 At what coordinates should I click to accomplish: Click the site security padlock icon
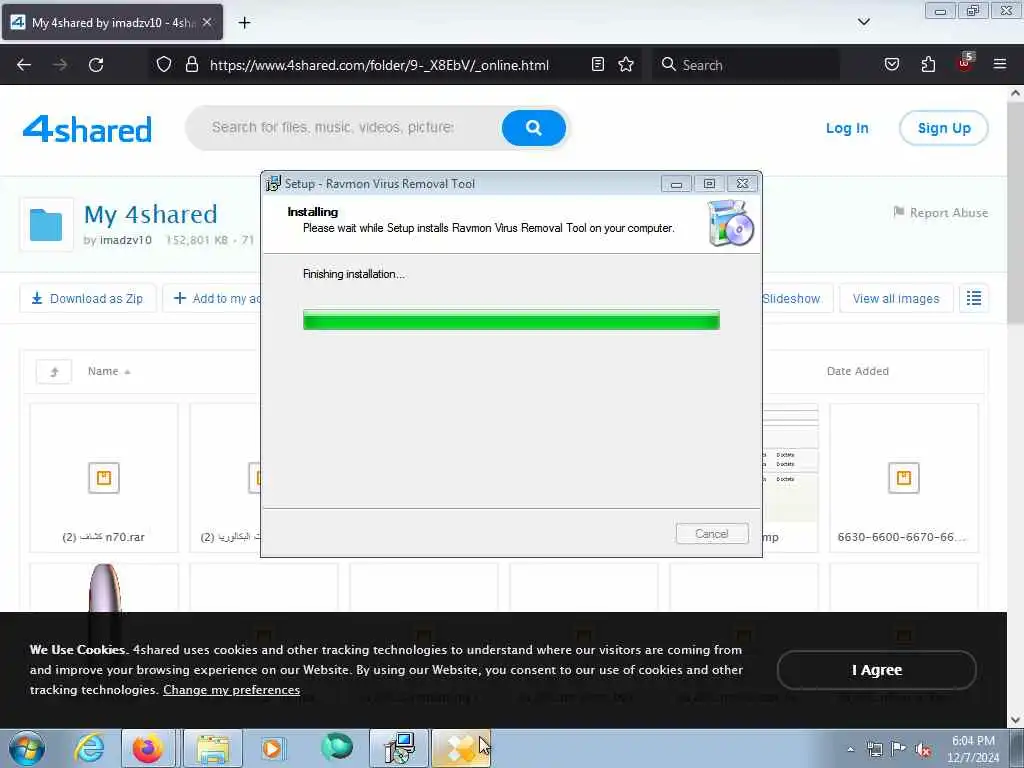pyautogui.click(x=191, y=65)
